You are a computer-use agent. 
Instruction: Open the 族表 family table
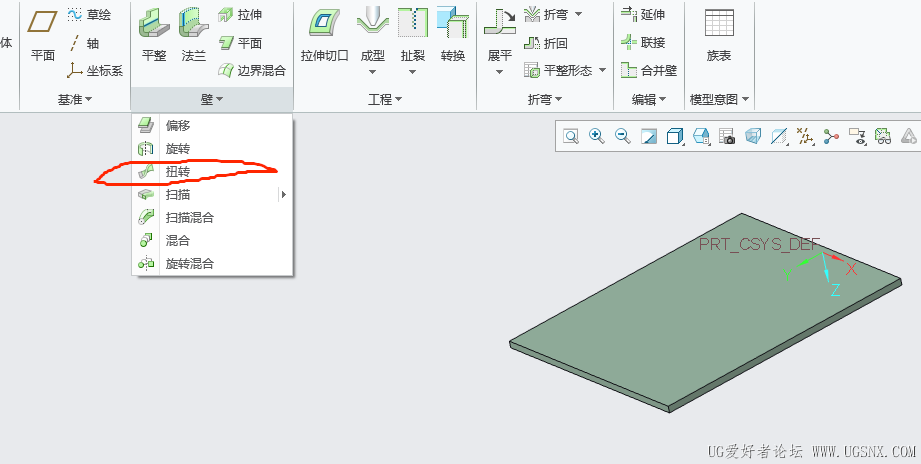pos(719,35)
